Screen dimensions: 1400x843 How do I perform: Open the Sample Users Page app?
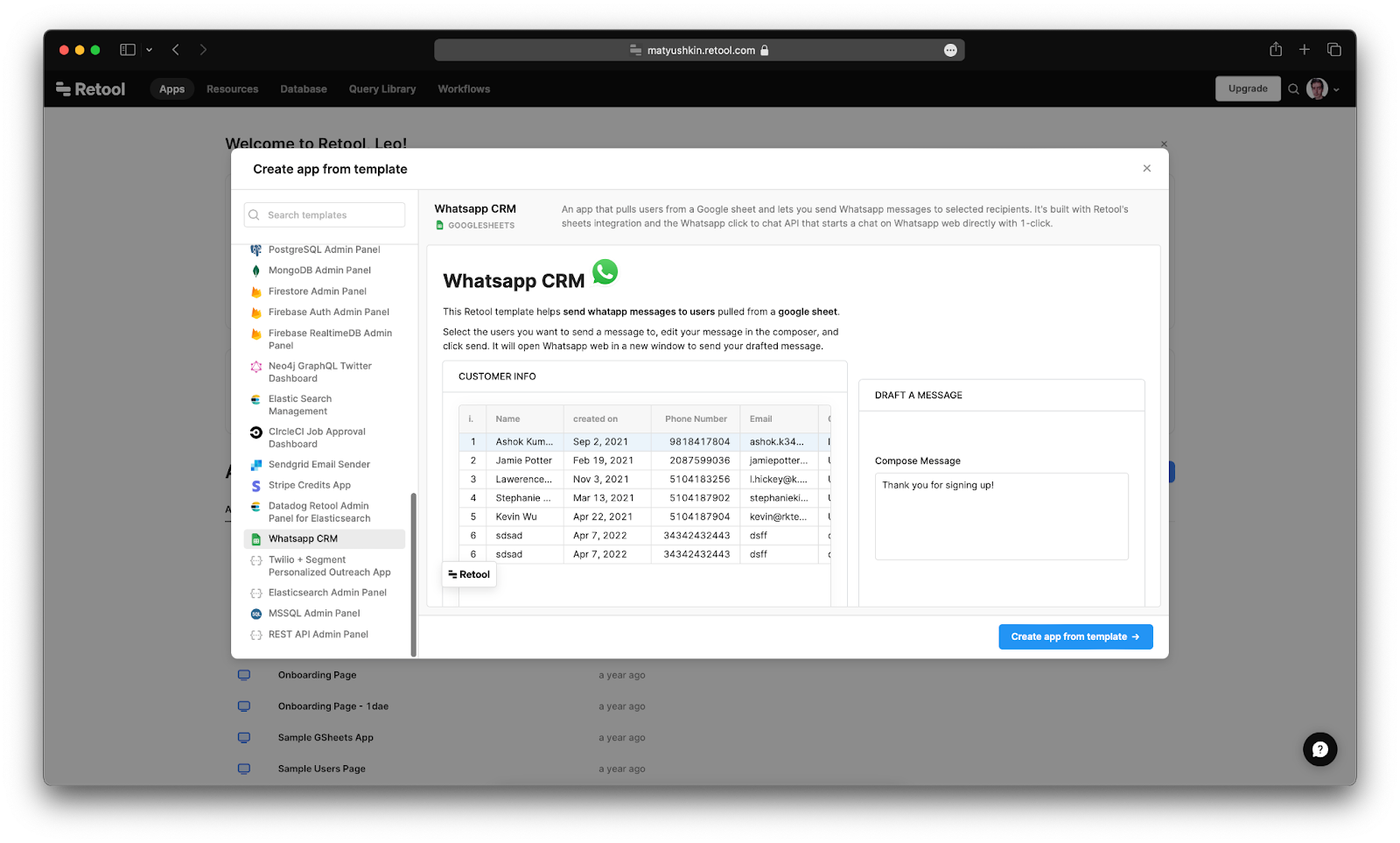pos(322,769)
